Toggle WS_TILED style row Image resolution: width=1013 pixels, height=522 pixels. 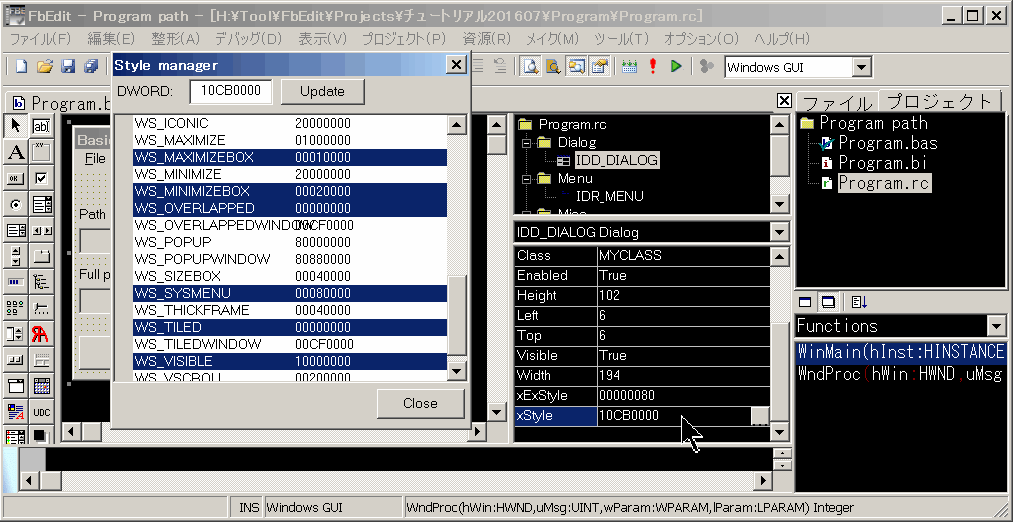(x=289, y=327)
